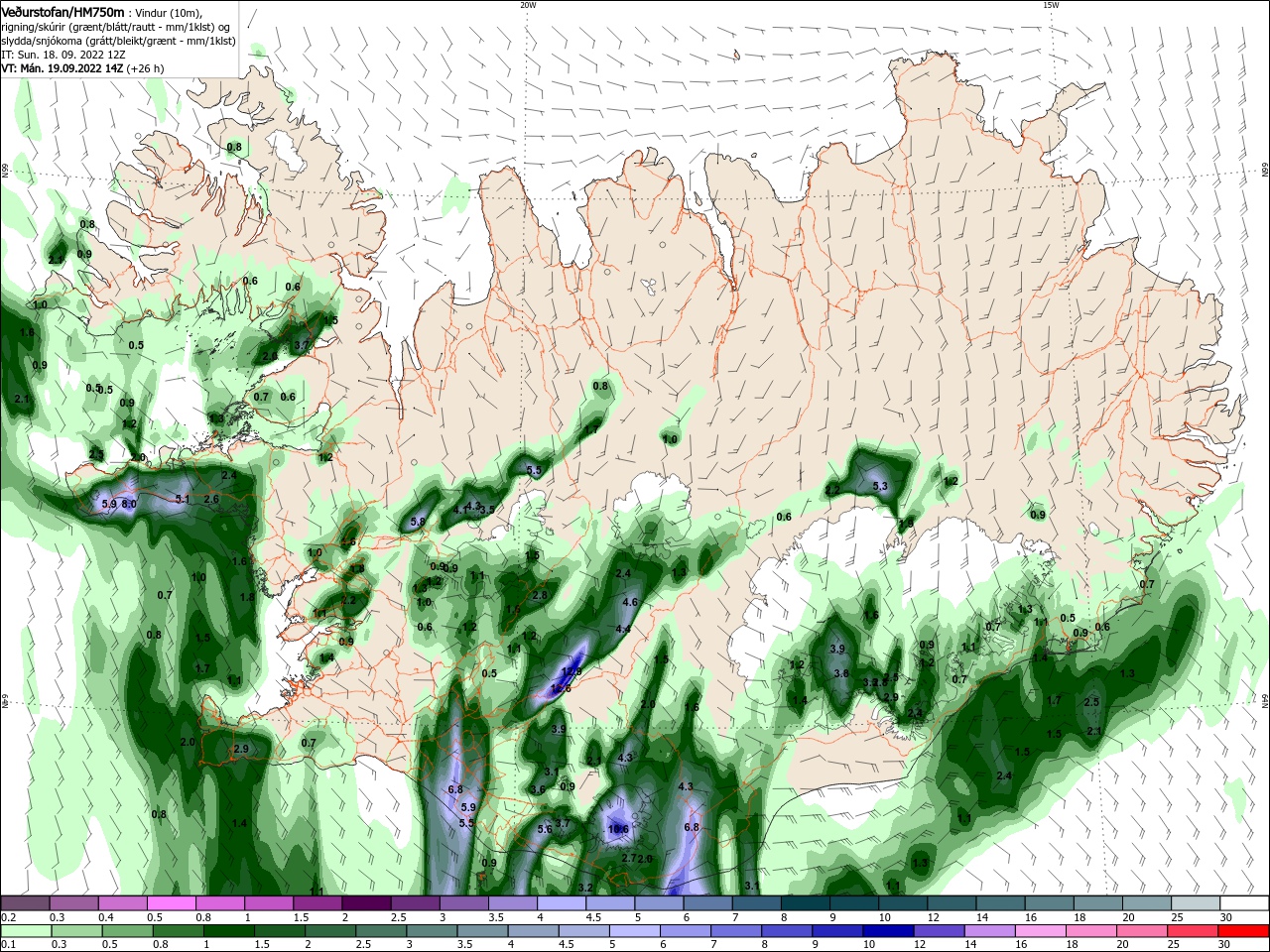Click the 20W longitude label
This screenshot has width=1270, height=952.
click(x=528, y=5)
